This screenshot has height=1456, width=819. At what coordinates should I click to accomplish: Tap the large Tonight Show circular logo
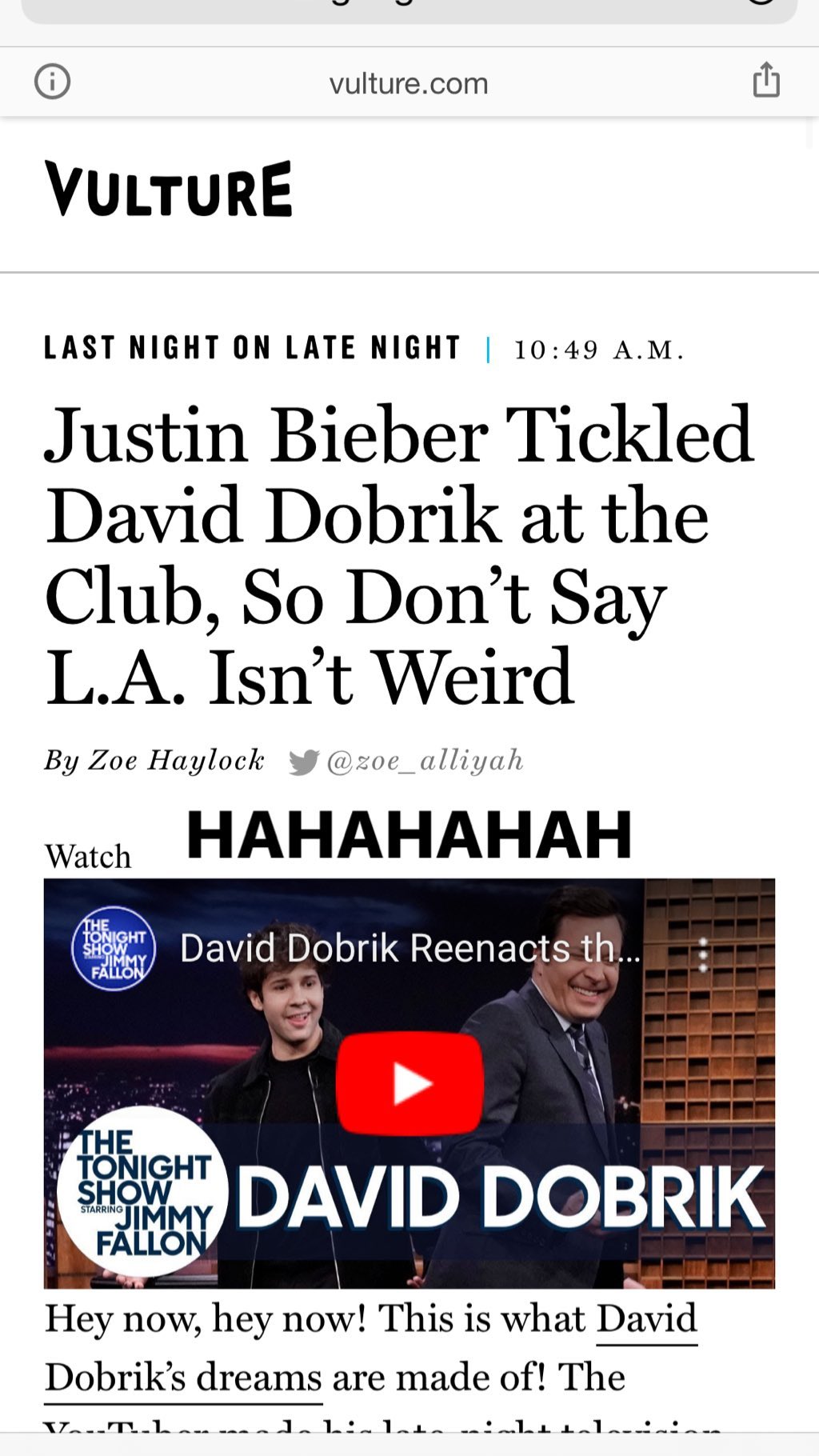[142, 1191]
